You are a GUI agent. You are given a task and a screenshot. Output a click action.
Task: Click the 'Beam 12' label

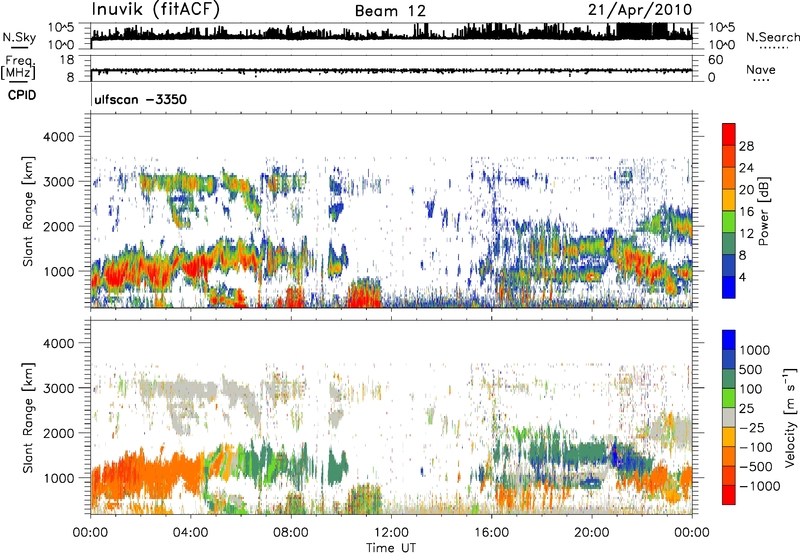click(x=390, y=11)
